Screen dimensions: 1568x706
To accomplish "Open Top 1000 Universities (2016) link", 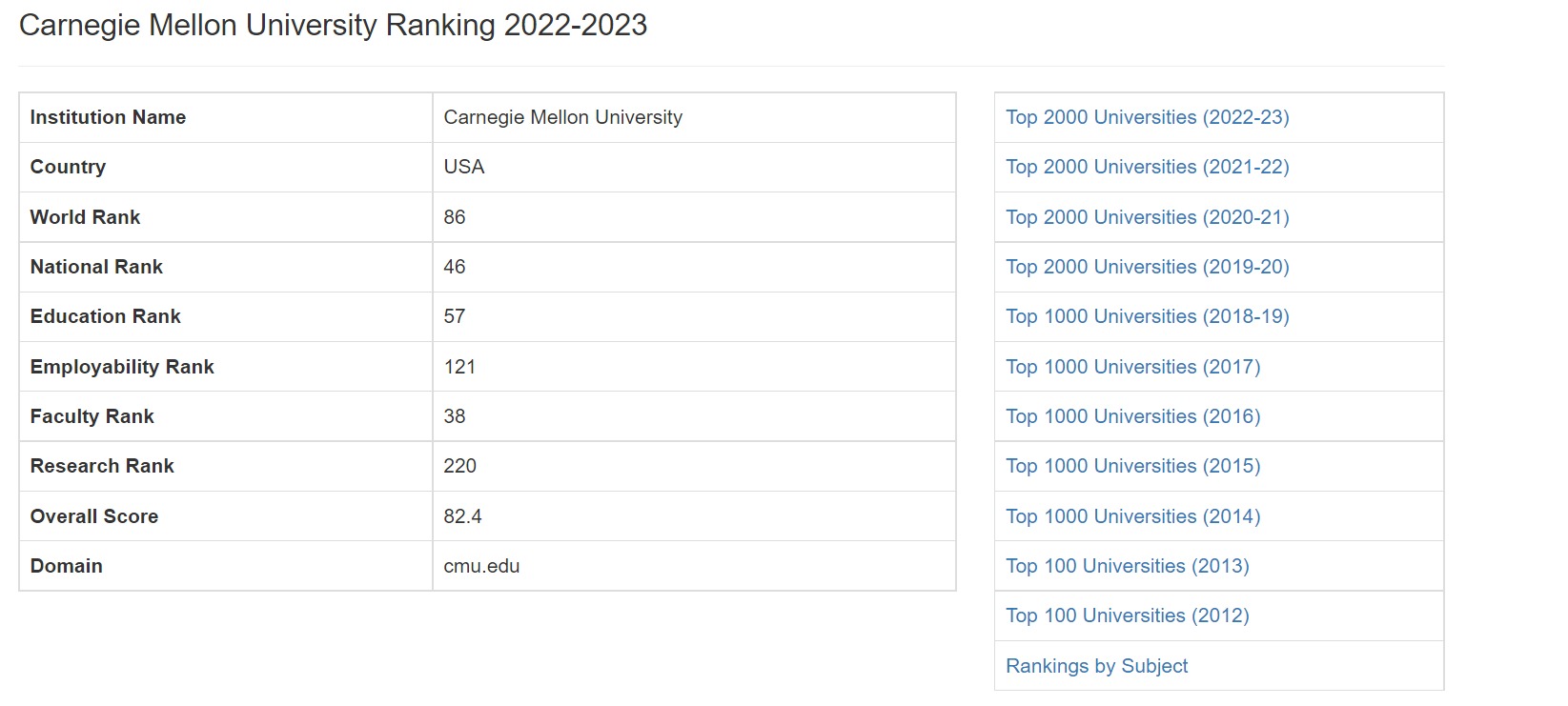I will click(x=1132, y=416).
